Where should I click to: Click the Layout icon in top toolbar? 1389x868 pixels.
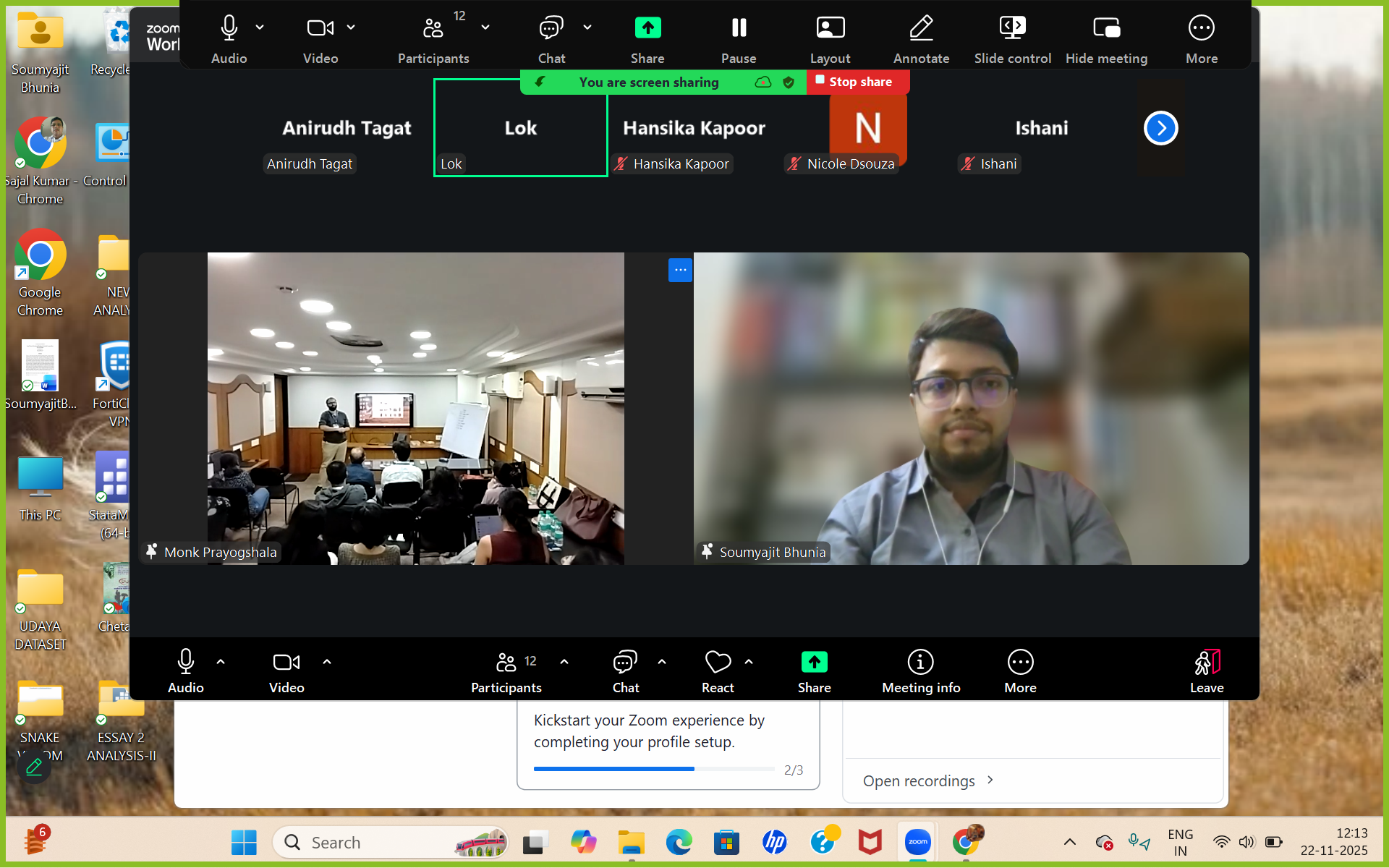830,29
